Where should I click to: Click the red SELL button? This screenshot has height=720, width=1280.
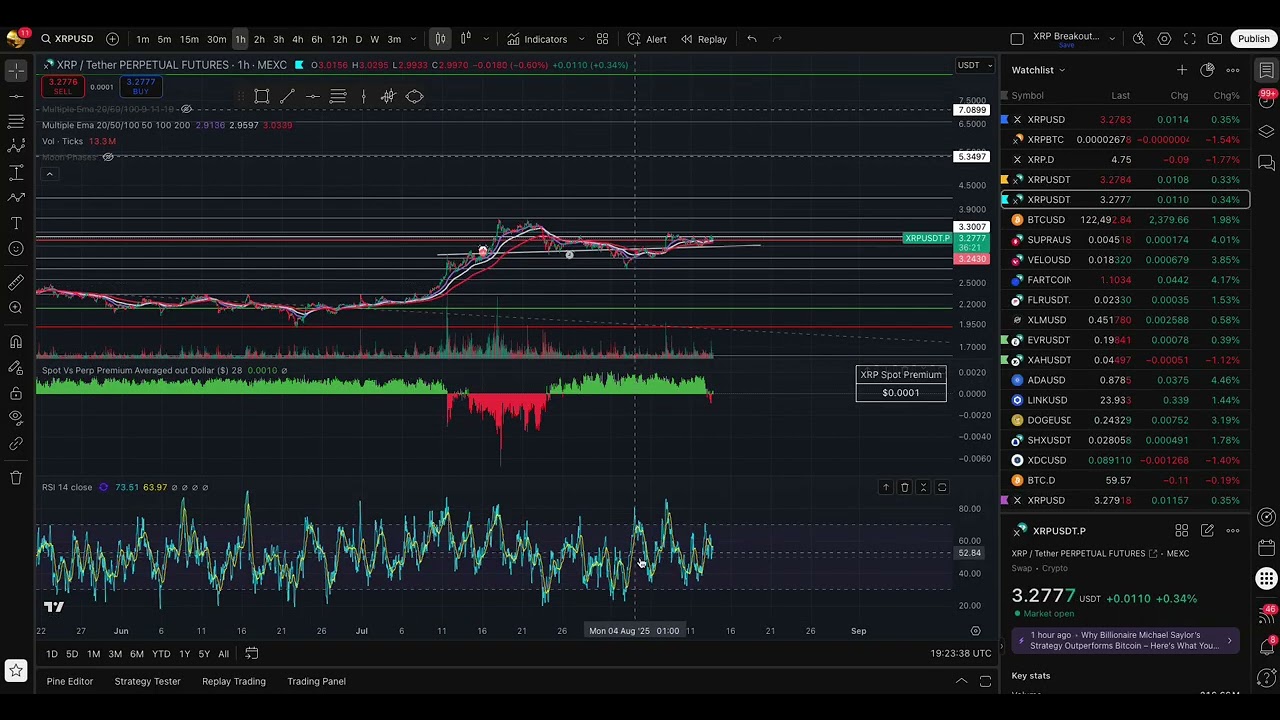[63, 87]
